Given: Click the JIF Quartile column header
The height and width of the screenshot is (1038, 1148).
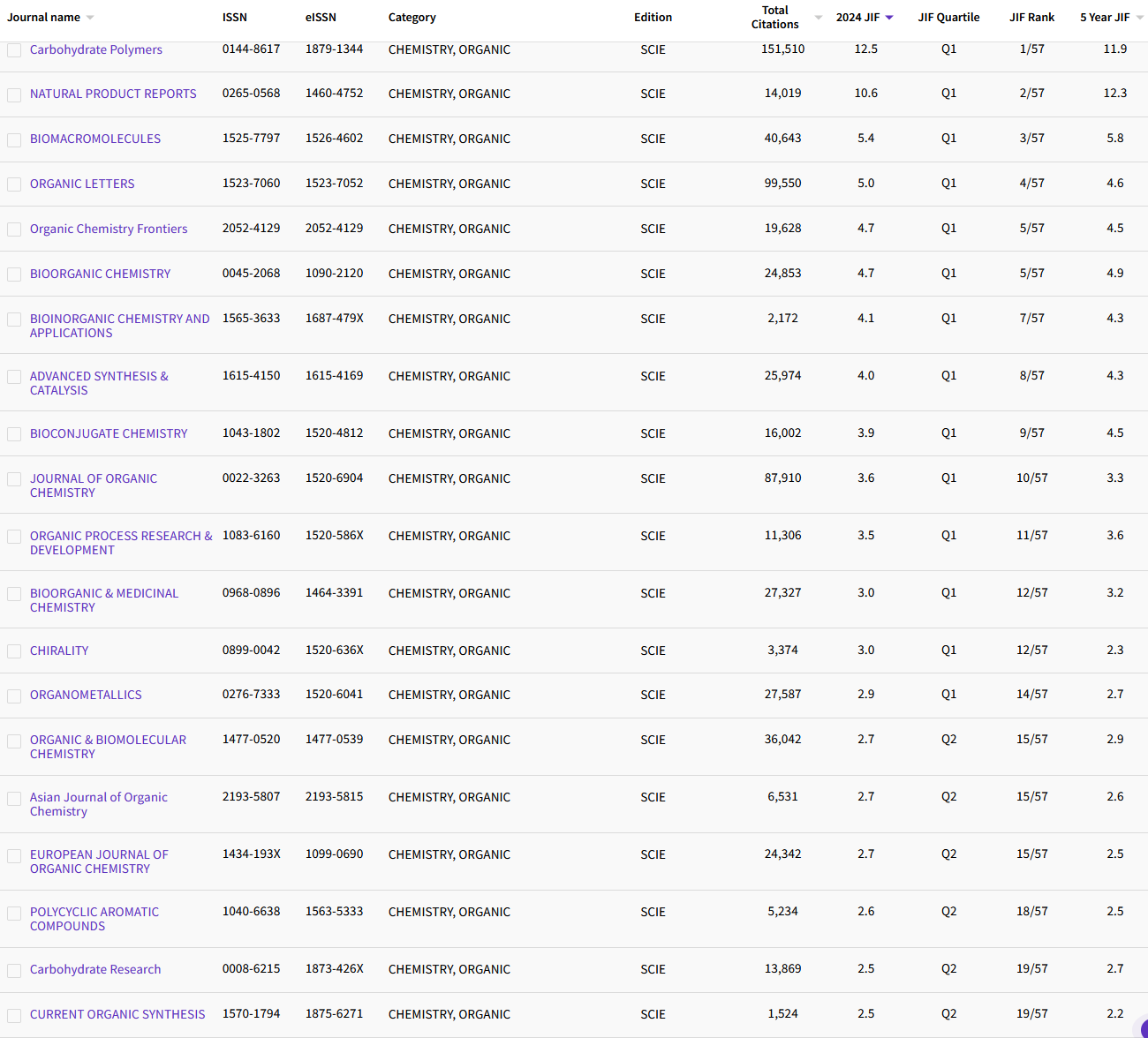Looking at the screenshot, I should [948, 18].
